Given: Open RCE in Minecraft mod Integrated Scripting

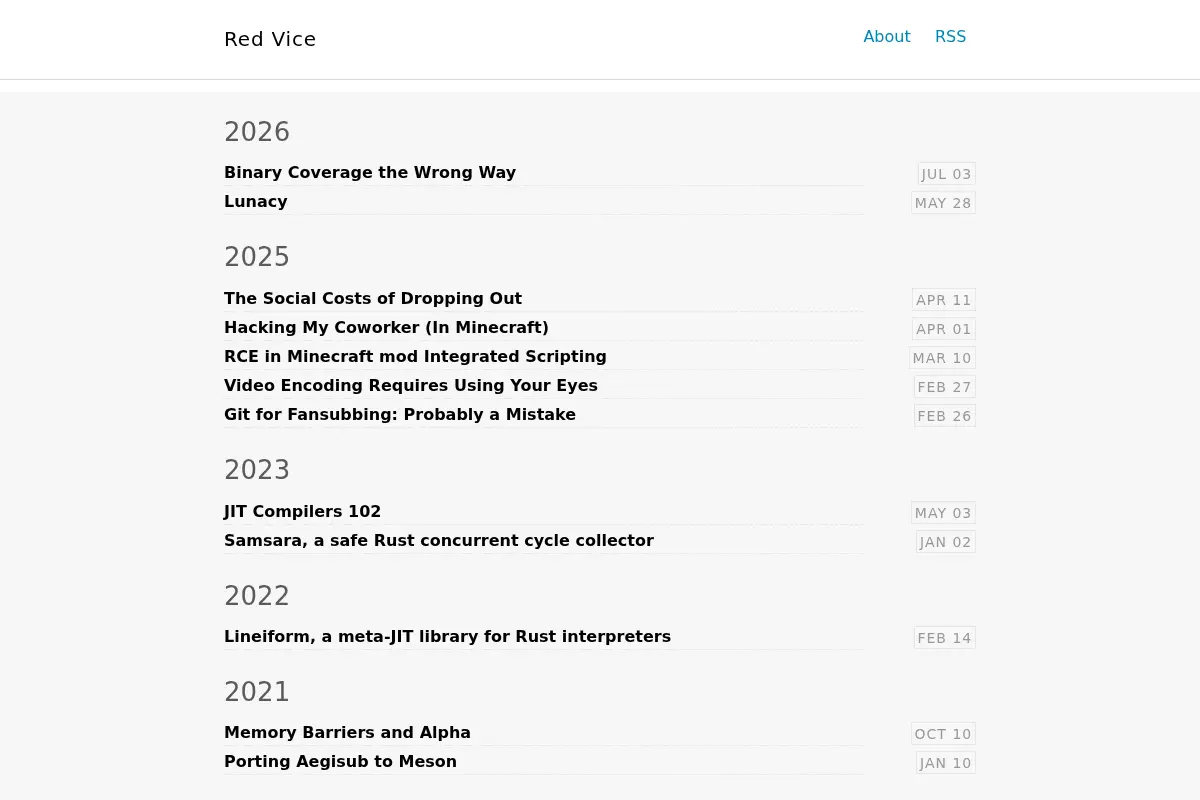Looking at the screenshot, I should [415, 356].
